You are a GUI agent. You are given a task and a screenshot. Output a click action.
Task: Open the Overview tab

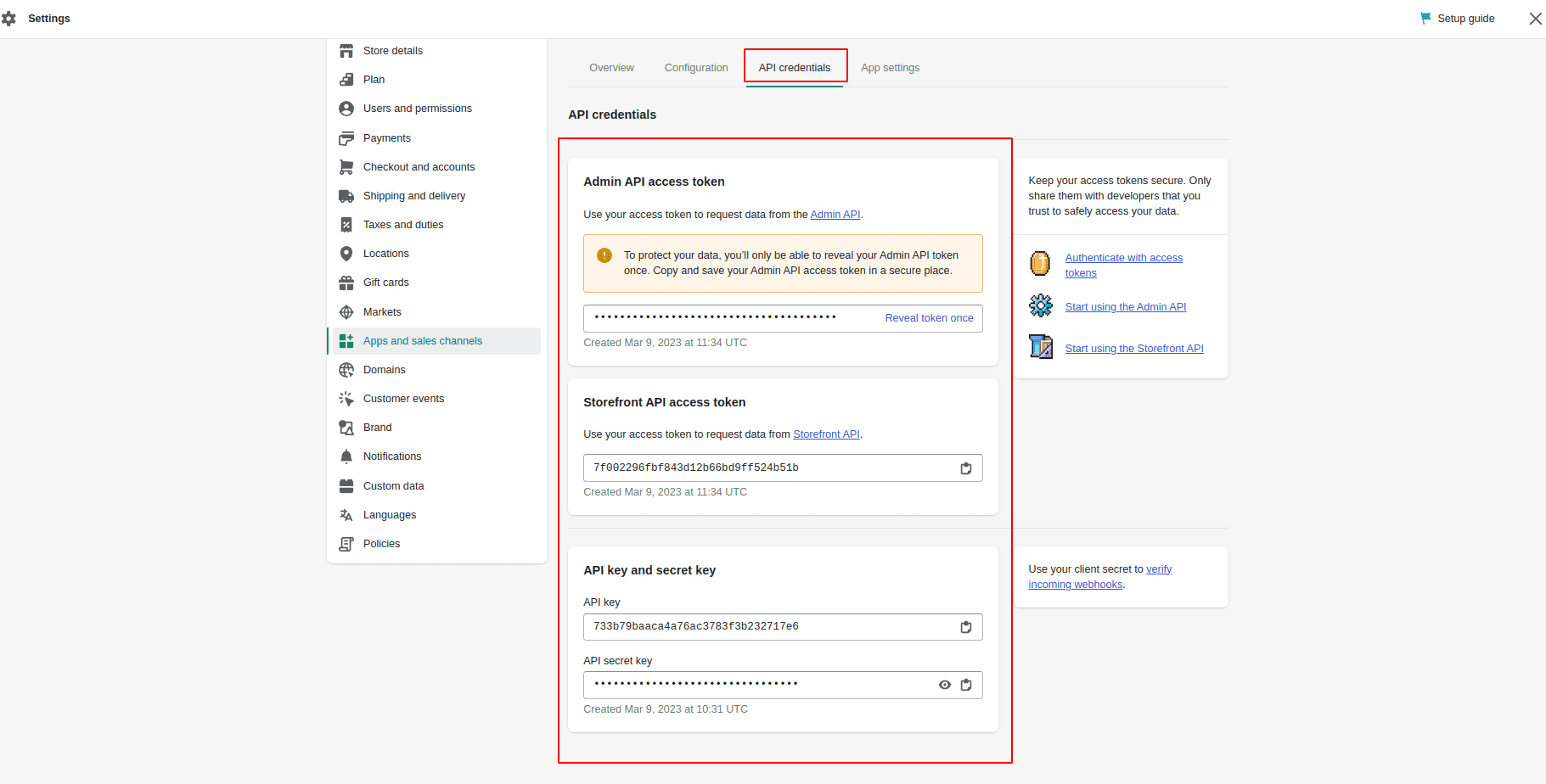611,68
